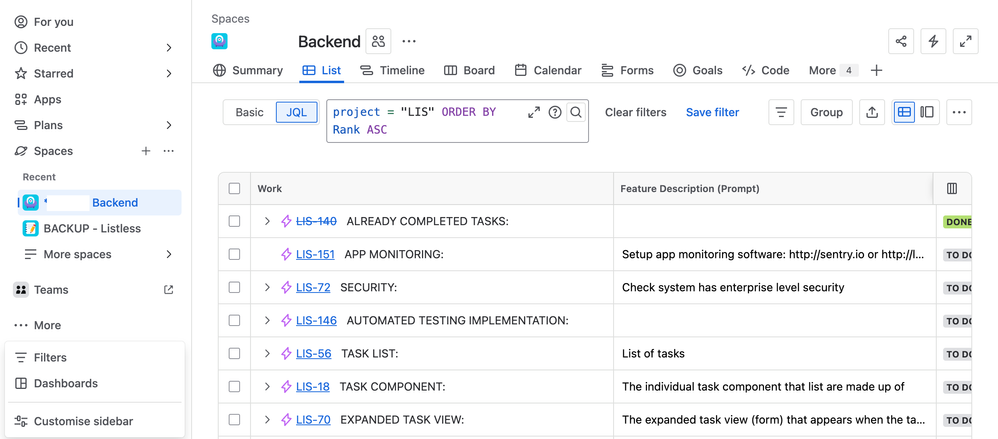The height and width of the screenshot is (439, 998).
Task: Tick the checkbox for LIS-140
Action: click(234, 221)
